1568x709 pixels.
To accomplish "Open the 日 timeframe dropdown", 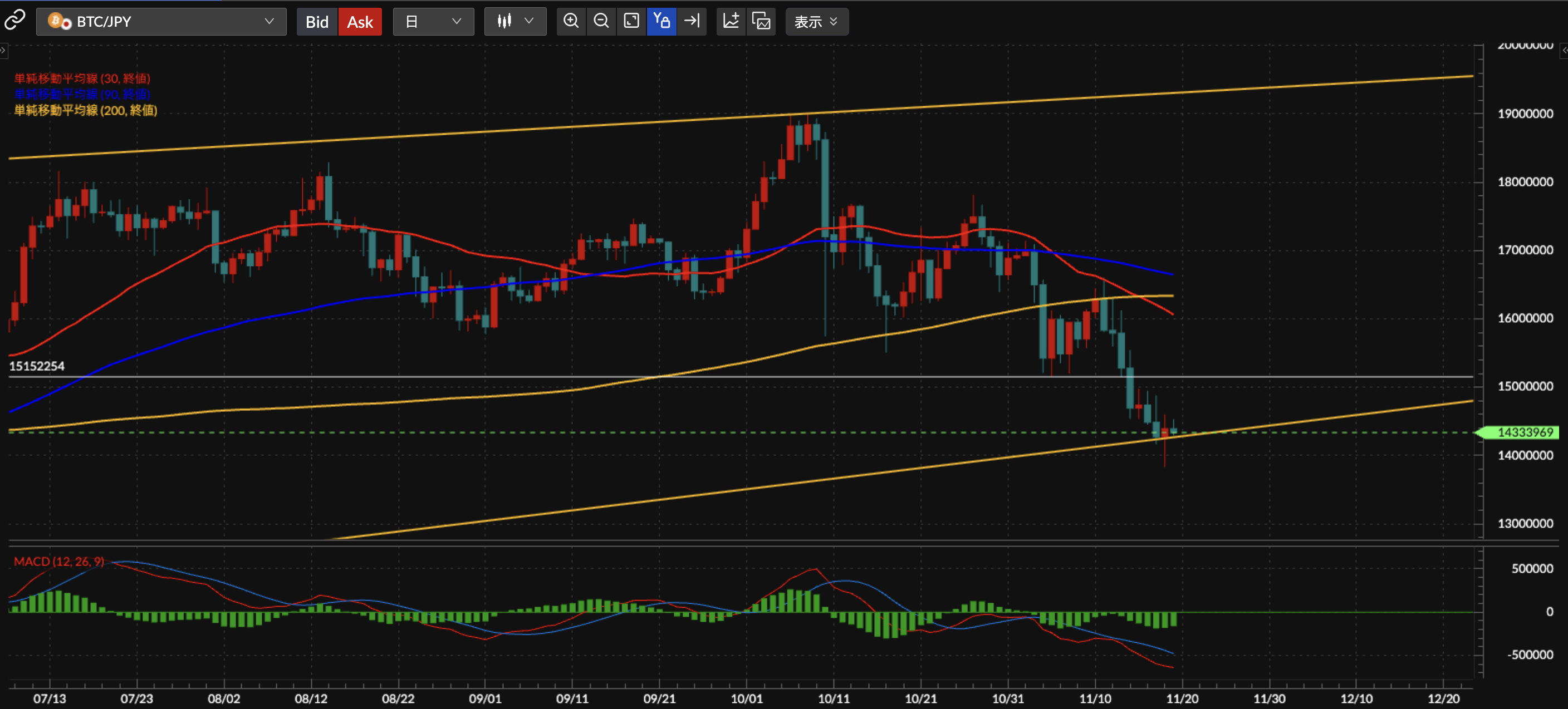I will pyautogui.click(x=433, y=22).
